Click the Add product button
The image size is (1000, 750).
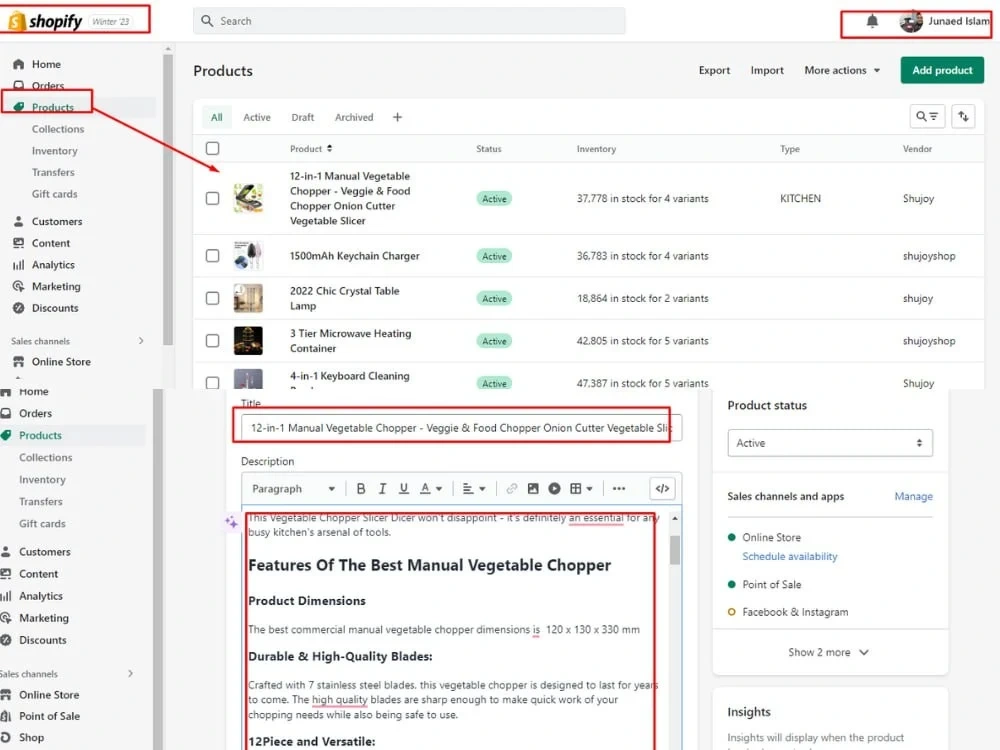(x=942, y=70)
